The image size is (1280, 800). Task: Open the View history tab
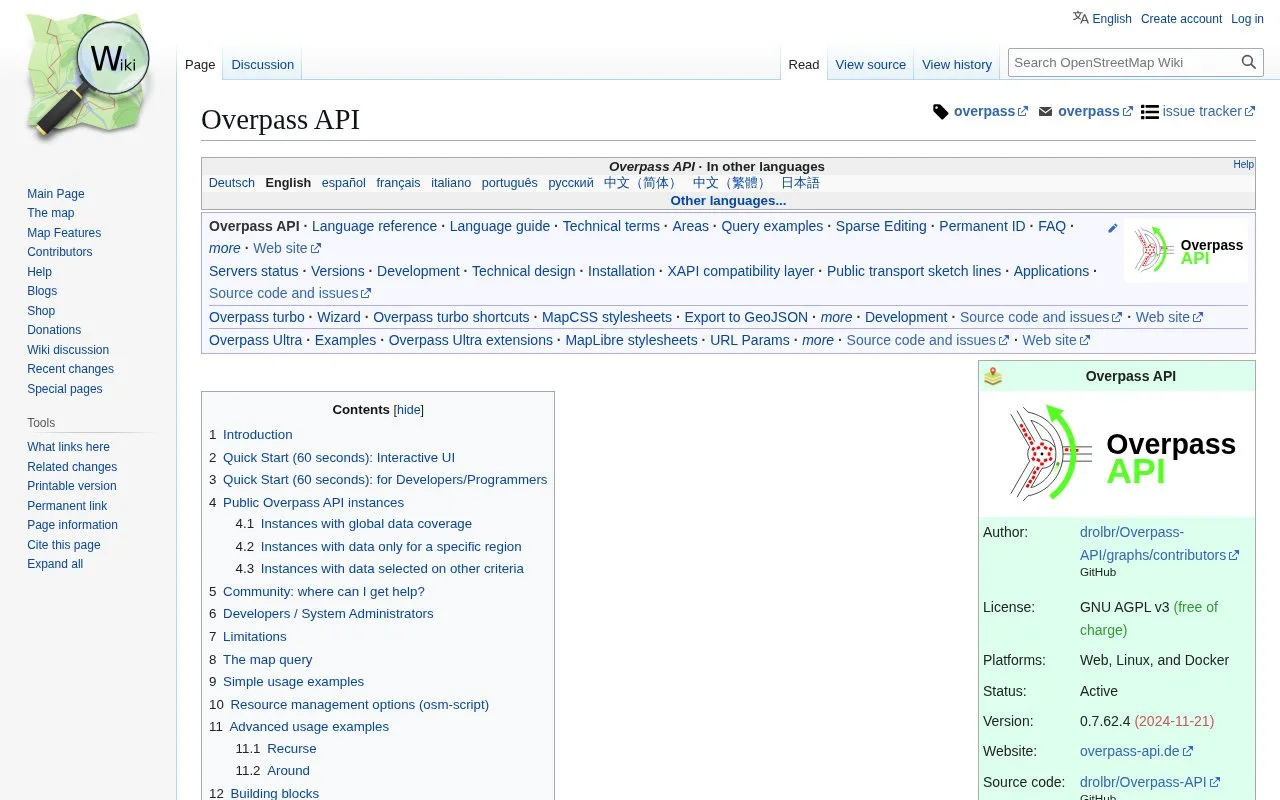click(957, 65)
